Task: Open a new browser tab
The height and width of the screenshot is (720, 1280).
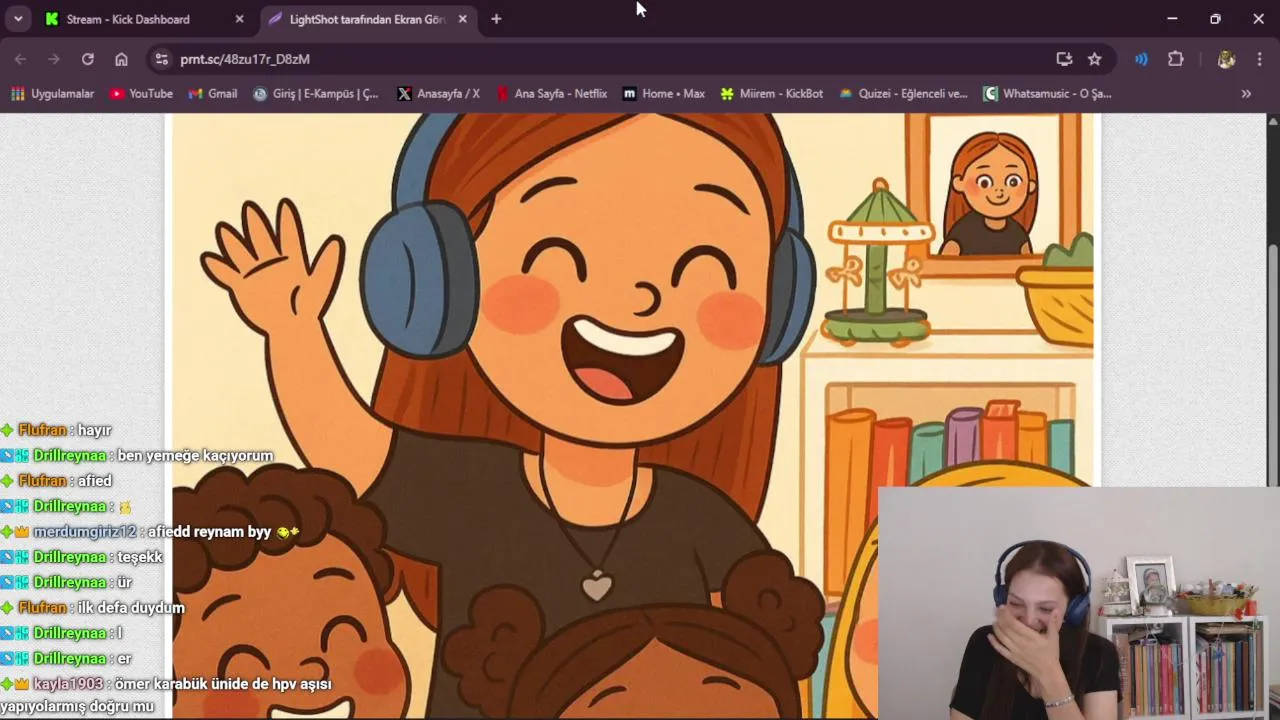Action: (x=496, y=19)
